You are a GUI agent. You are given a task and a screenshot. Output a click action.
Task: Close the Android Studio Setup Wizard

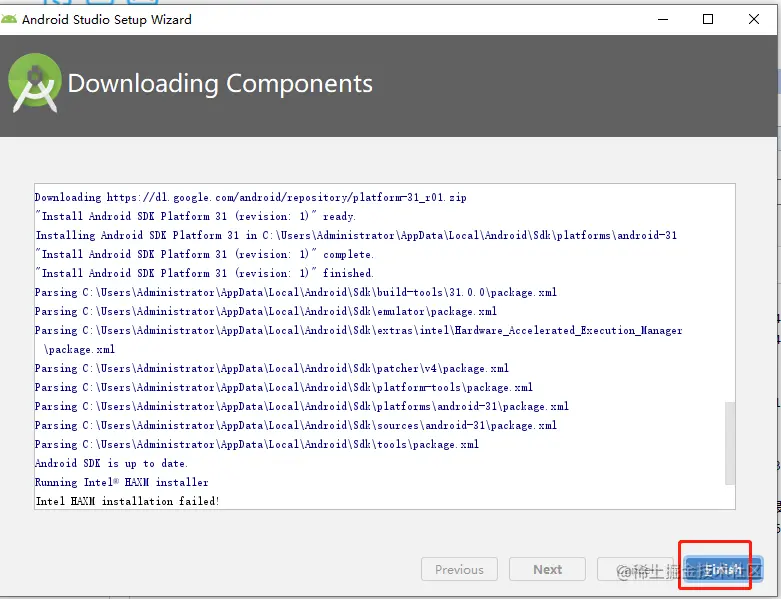(x=754, y=19)
